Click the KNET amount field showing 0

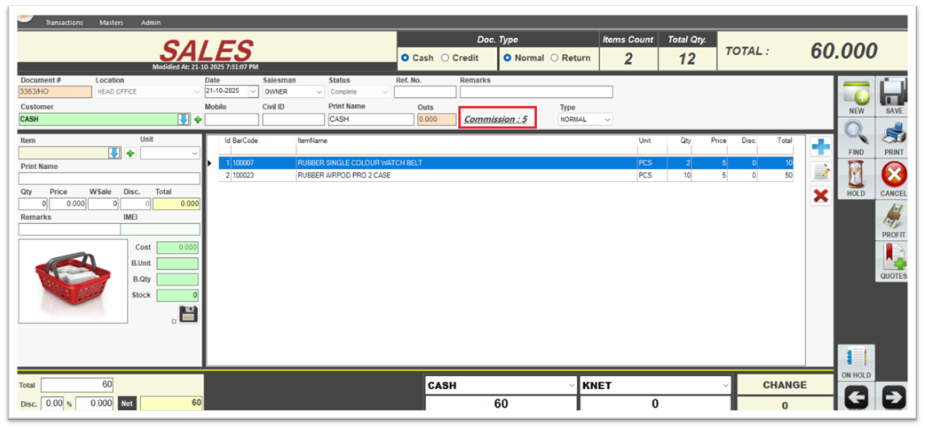click(655, 404)
